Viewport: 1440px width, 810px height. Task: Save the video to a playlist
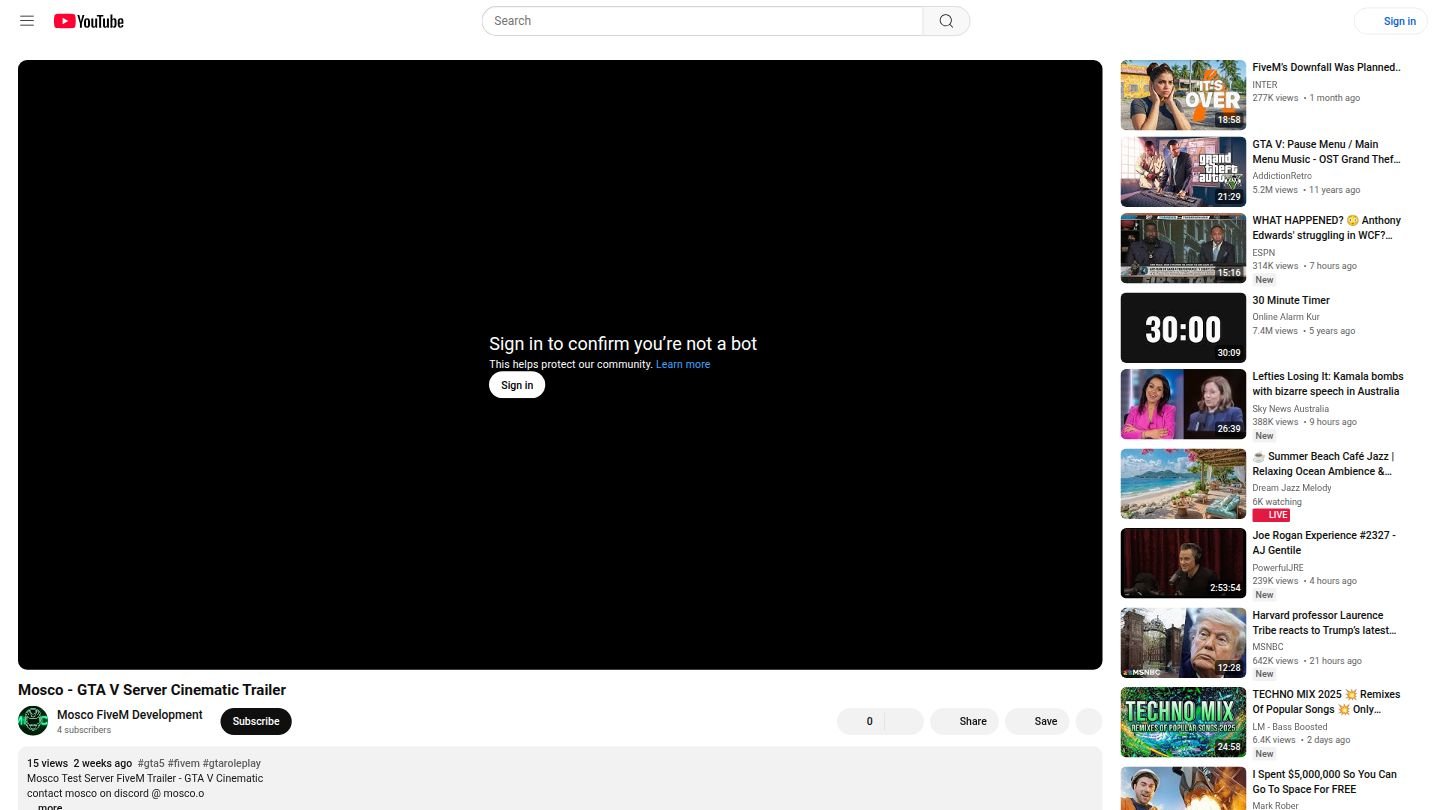point(1037,721)
